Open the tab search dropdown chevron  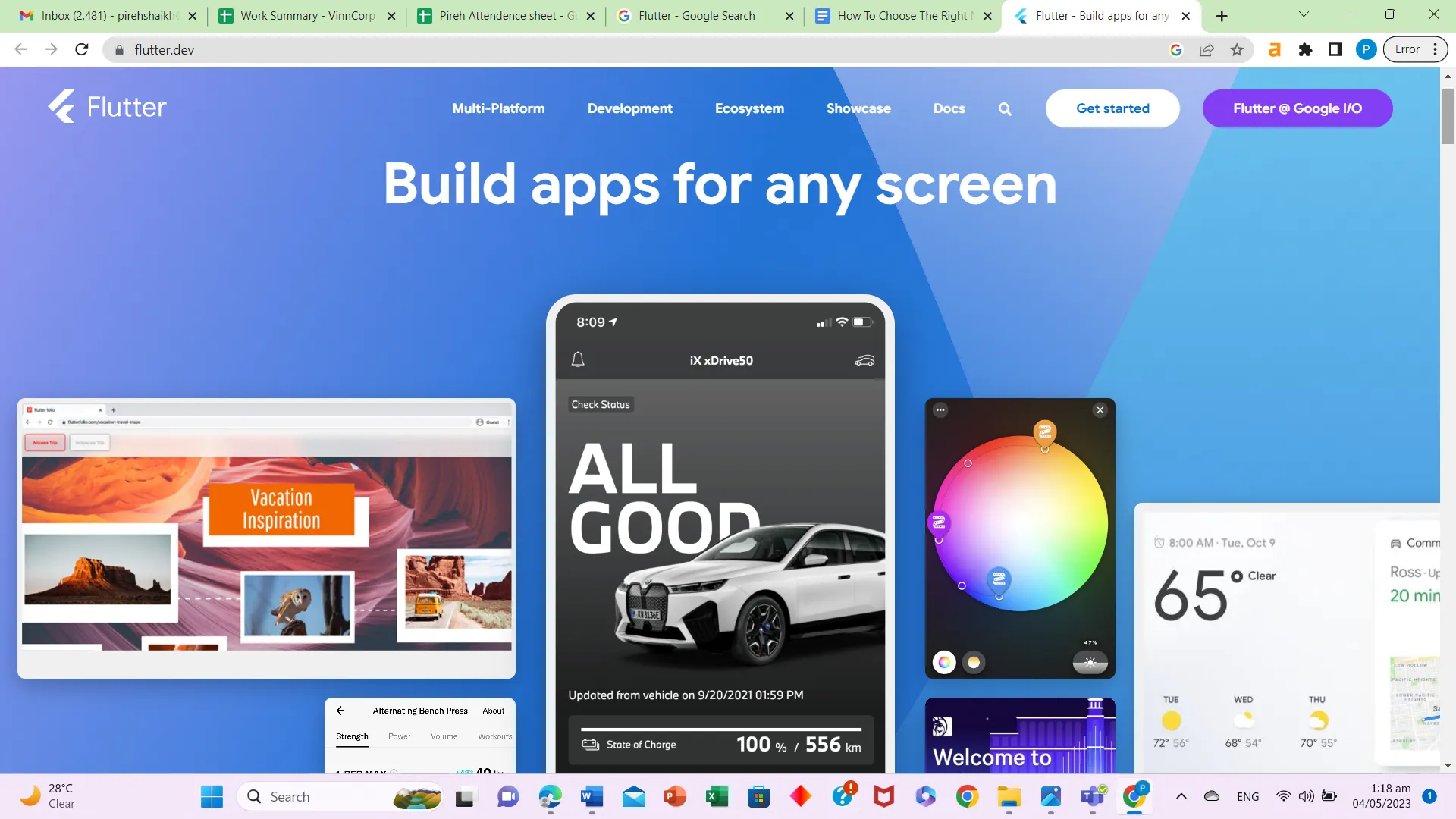1304,14
